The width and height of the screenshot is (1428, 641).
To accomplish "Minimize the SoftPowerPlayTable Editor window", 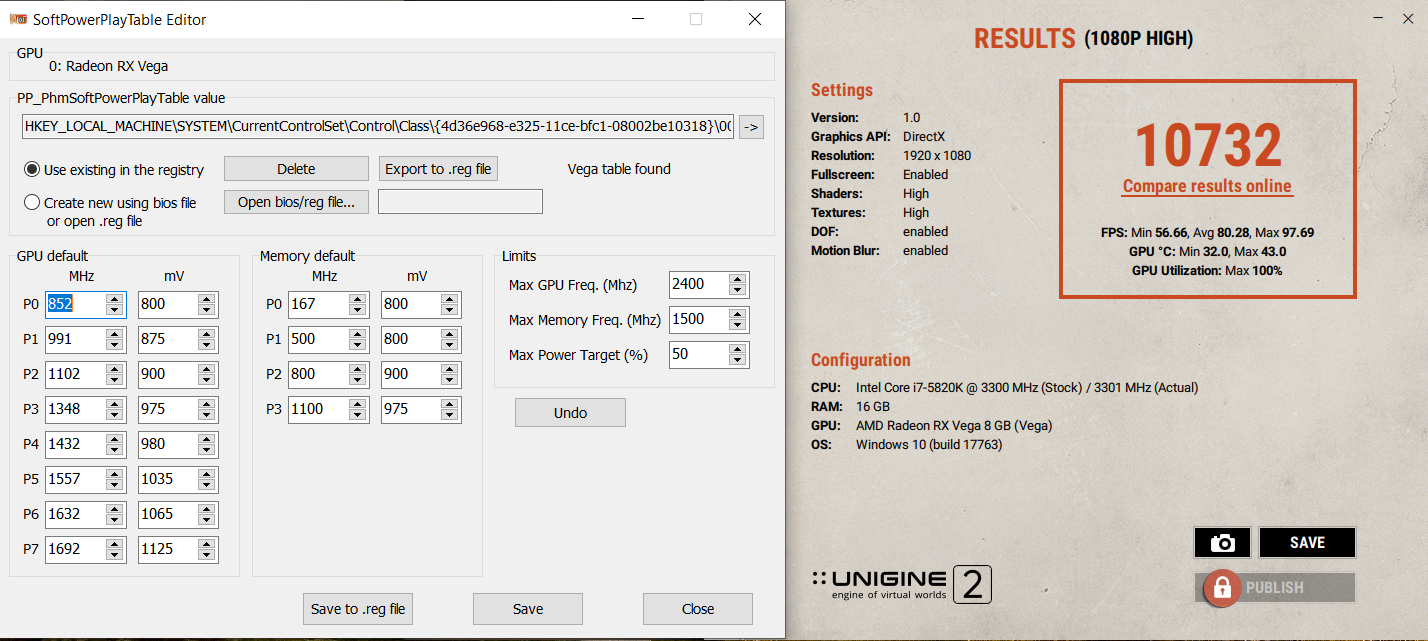I will [x=639, y=19].
